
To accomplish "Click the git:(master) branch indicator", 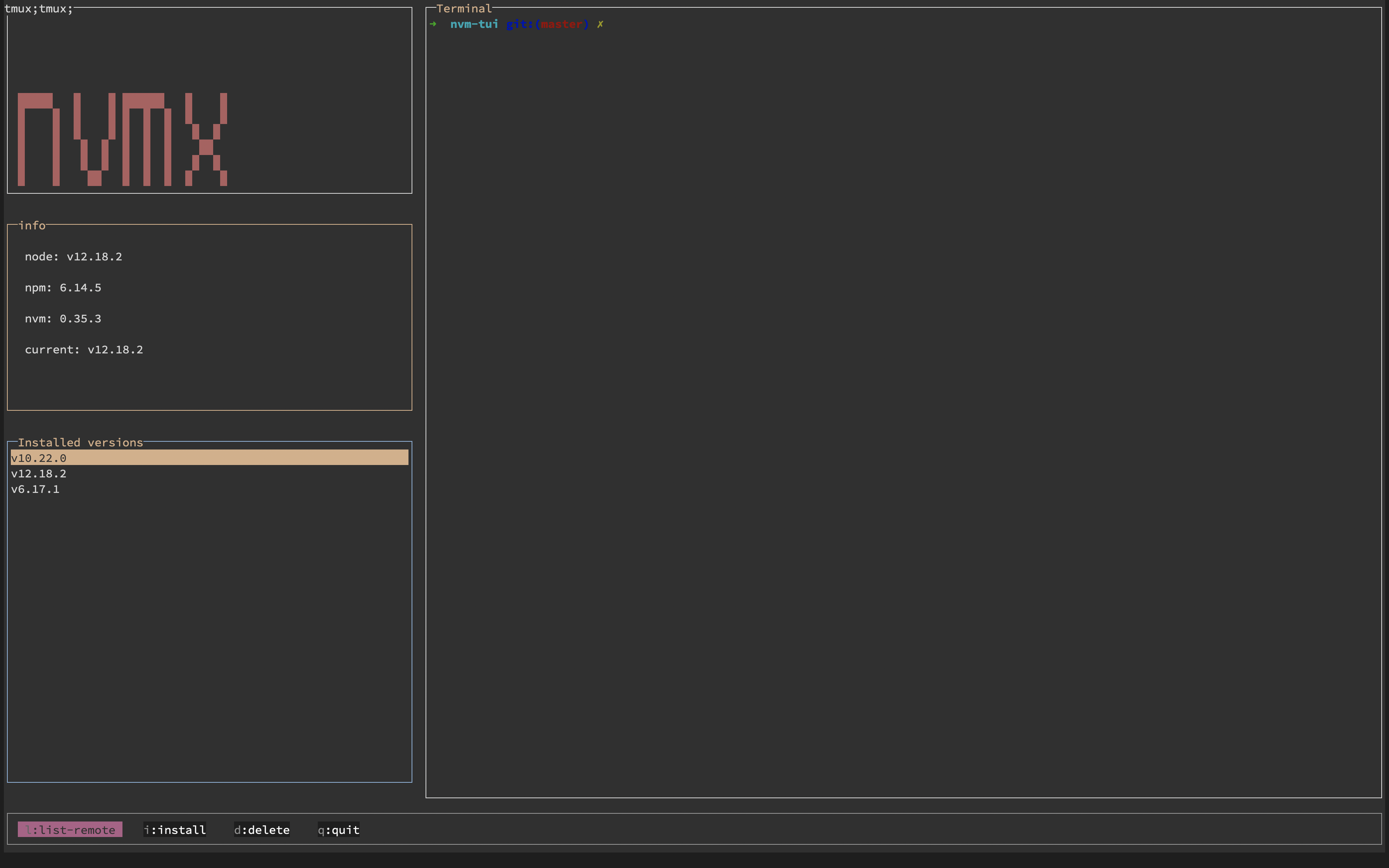I will (x=547, y=24).
